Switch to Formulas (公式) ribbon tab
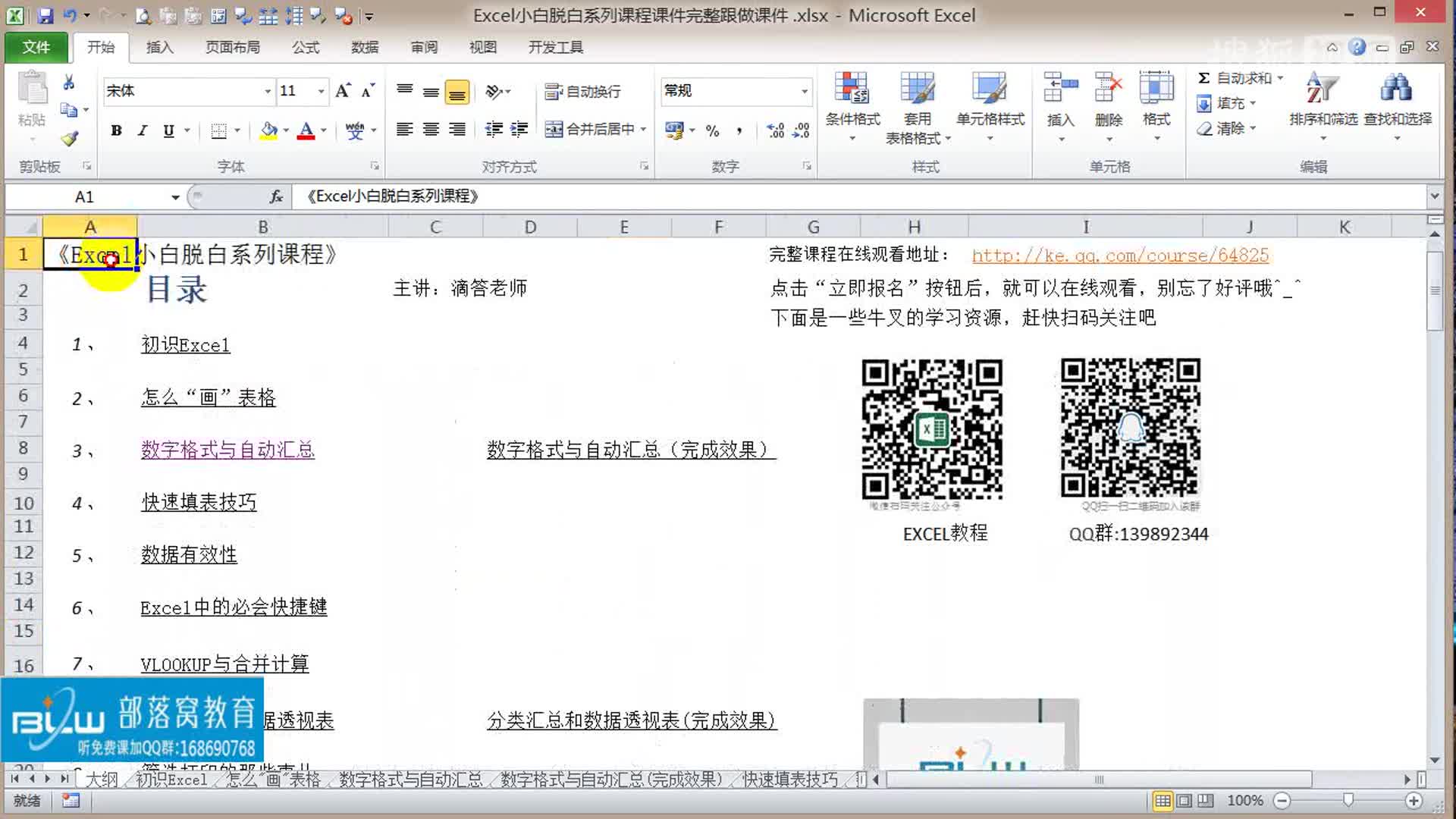Image resolution: width=1456 pixels, height=819 pixels. coord(306,47)
